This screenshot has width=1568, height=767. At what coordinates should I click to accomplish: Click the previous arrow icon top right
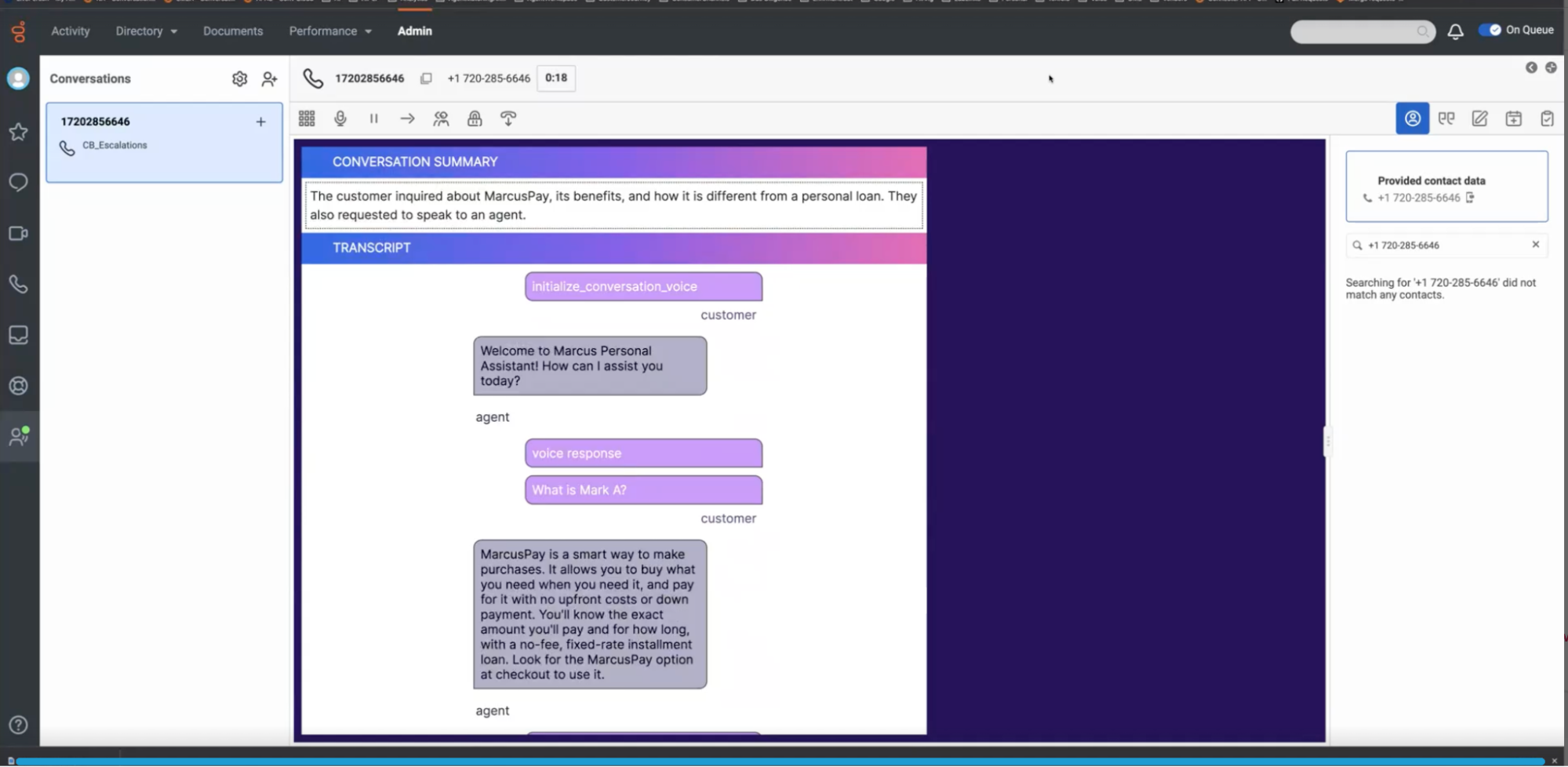(1531, 67)
